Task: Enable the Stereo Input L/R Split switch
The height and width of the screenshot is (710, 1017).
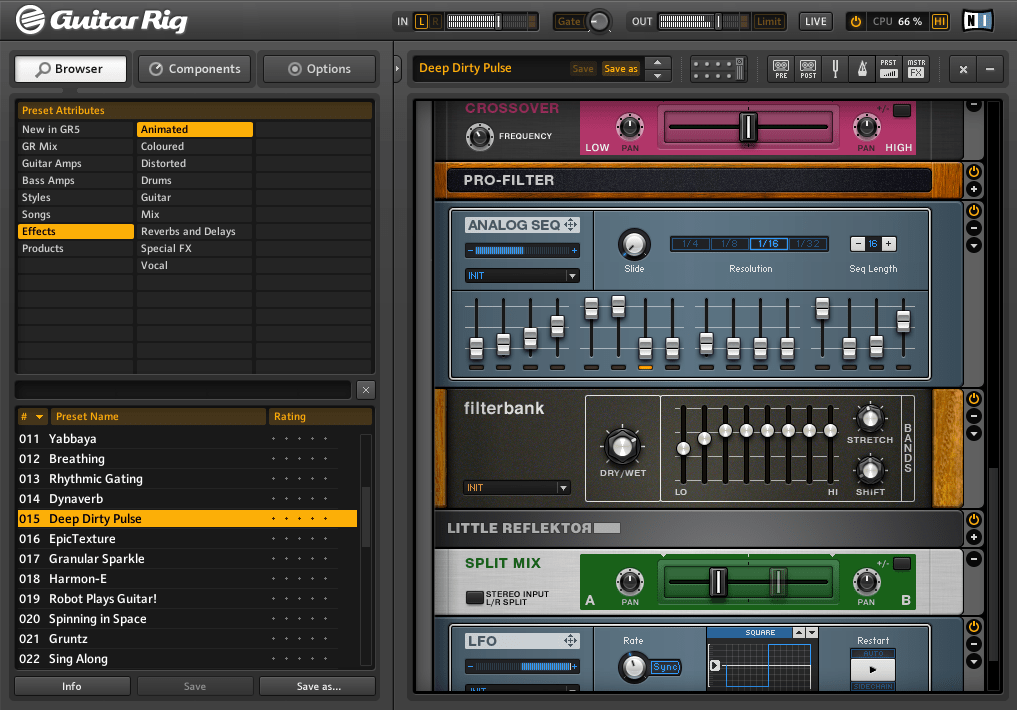Action: click(475, 597)
